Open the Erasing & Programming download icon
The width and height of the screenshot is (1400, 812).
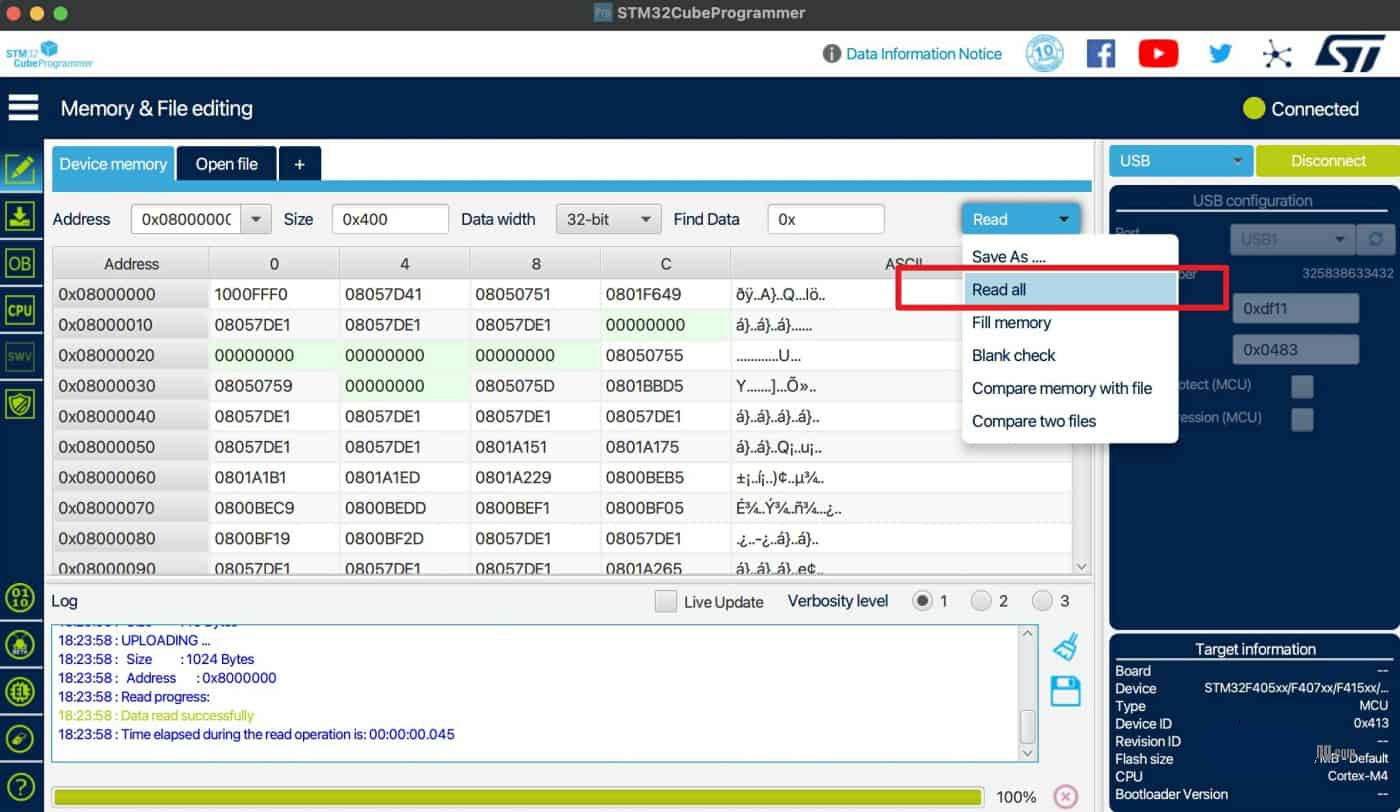(x=20, y=216)
